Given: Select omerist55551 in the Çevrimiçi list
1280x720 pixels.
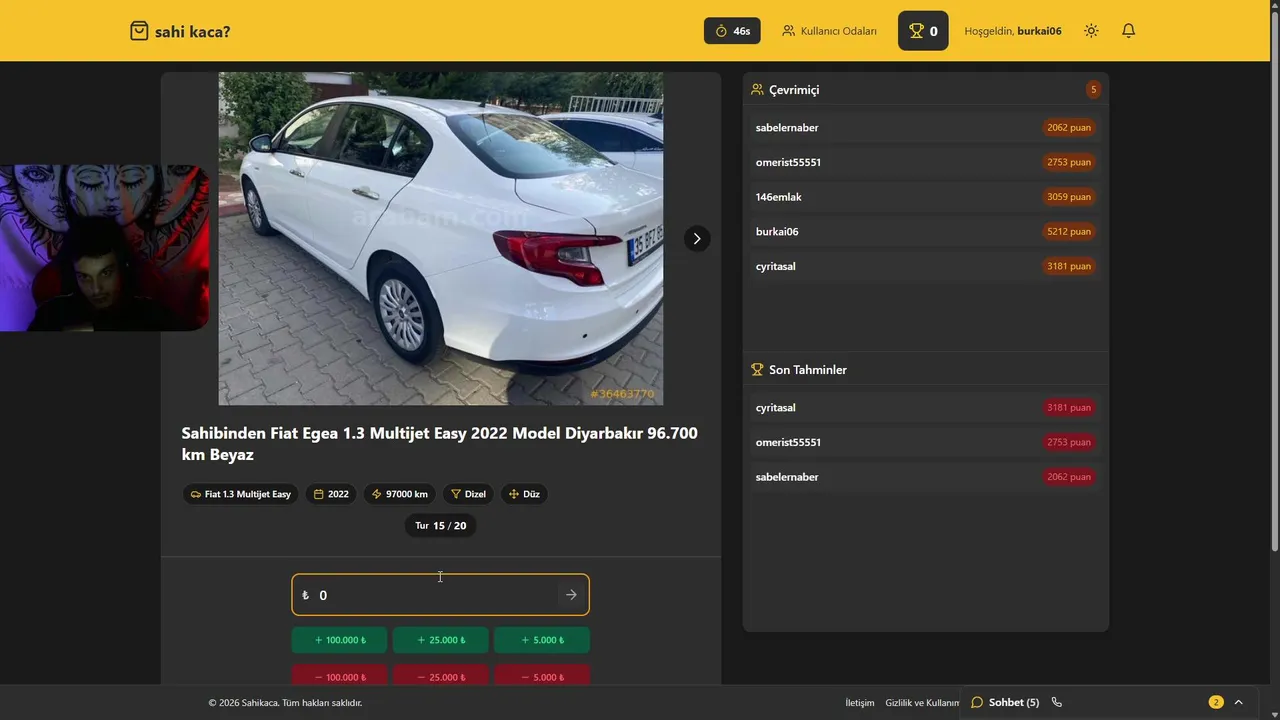Looking at the screenshot, I should (x=925, y=162).
